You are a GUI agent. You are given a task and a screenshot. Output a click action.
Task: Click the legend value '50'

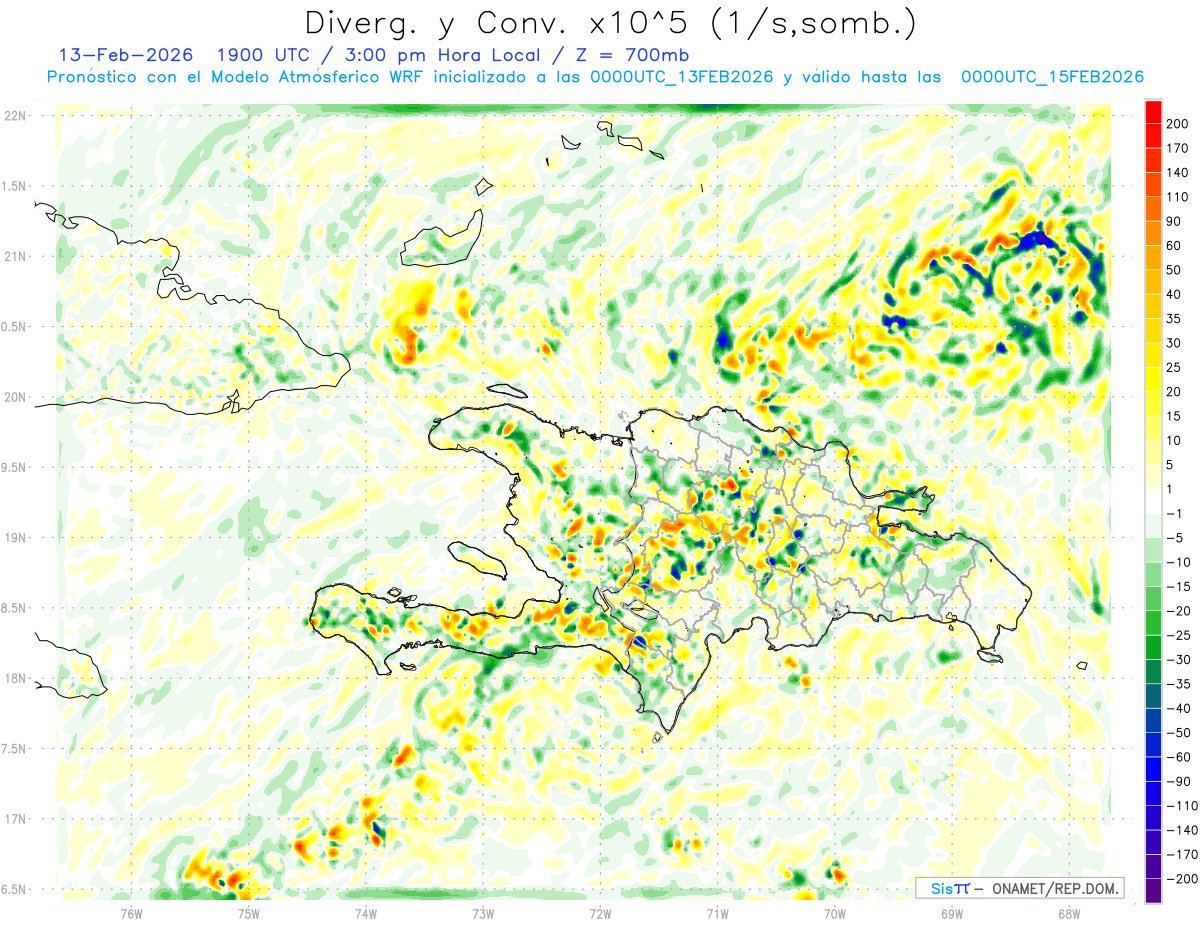coord(1175,270)
